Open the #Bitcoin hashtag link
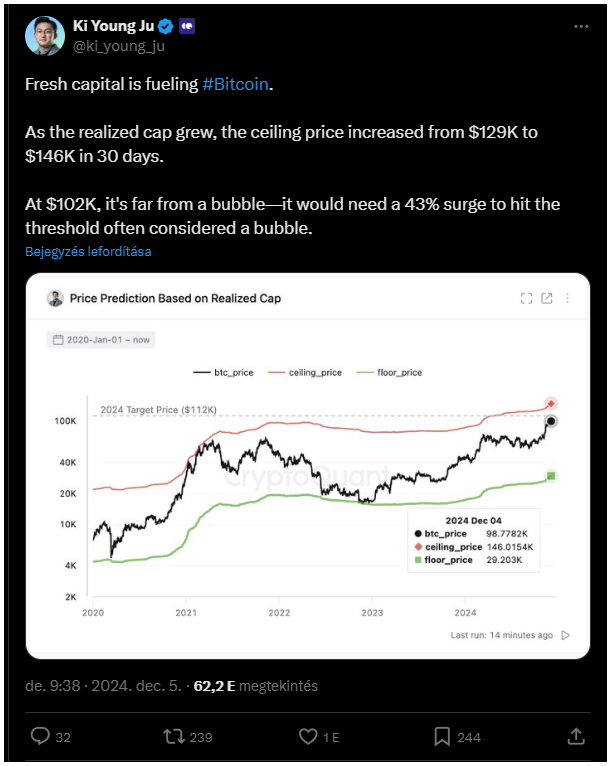 235,85
